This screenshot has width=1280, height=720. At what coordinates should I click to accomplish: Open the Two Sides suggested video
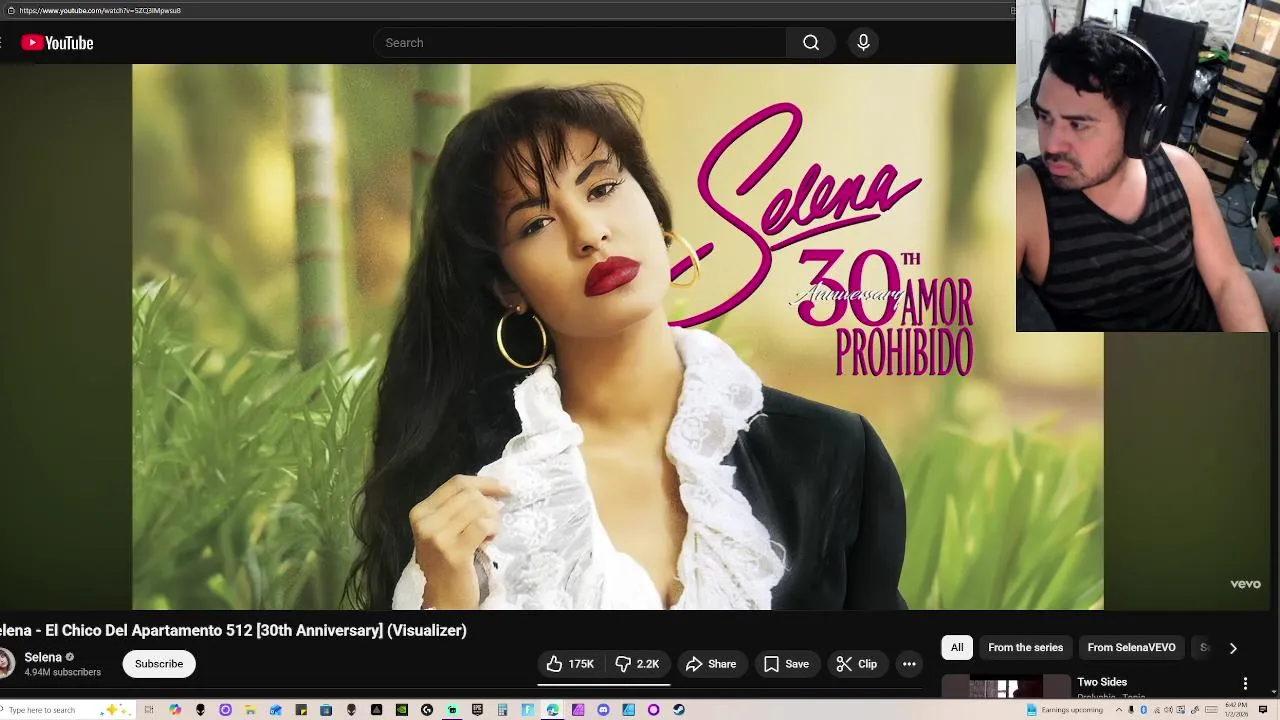(x=1102, y=682)
